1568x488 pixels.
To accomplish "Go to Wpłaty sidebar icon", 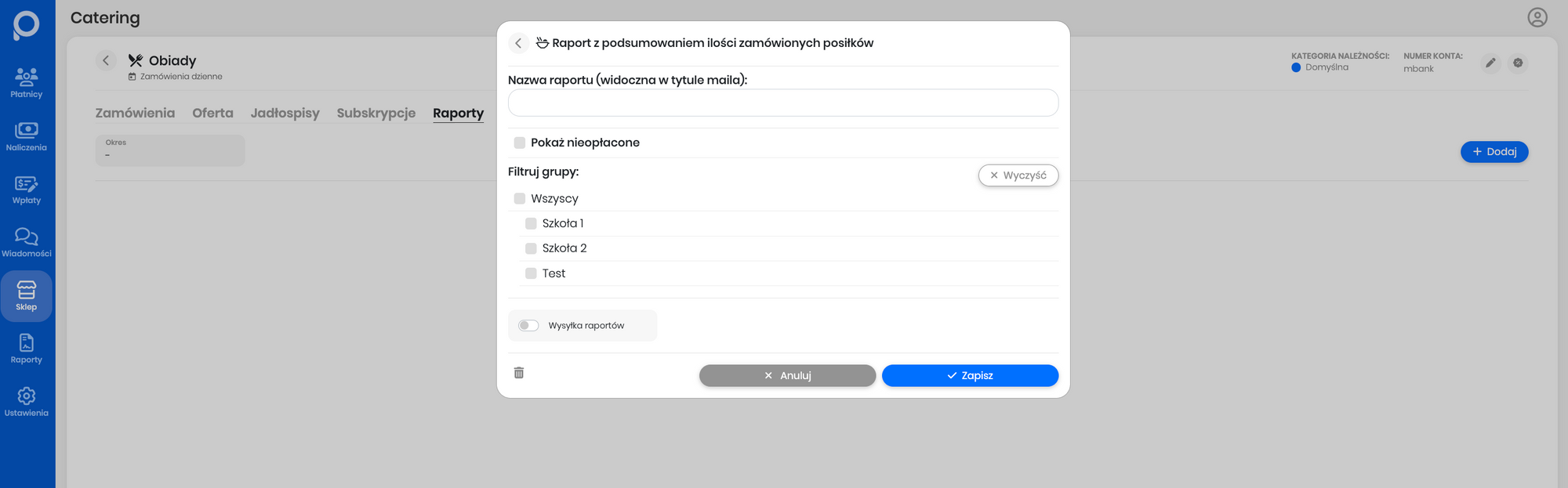I will click(x=27, y=189).
